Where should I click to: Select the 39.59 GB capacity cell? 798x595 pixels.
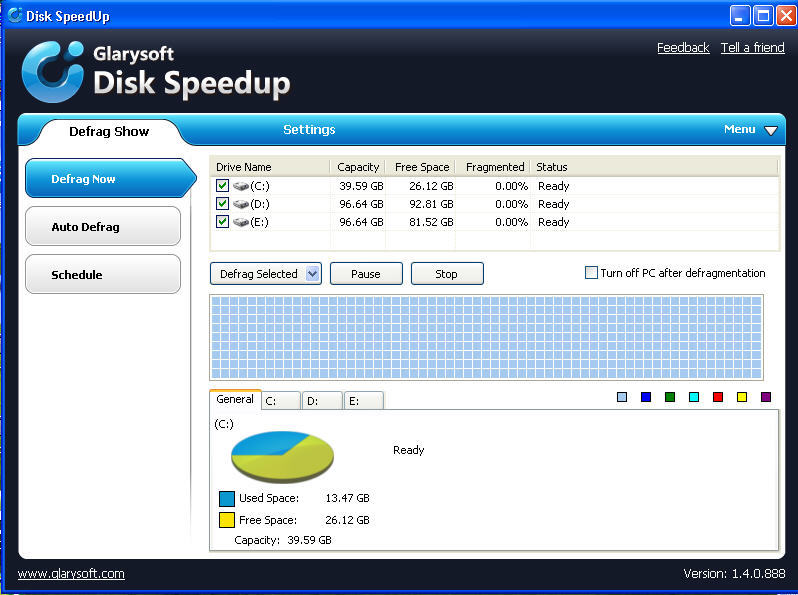tap(361, 186)
